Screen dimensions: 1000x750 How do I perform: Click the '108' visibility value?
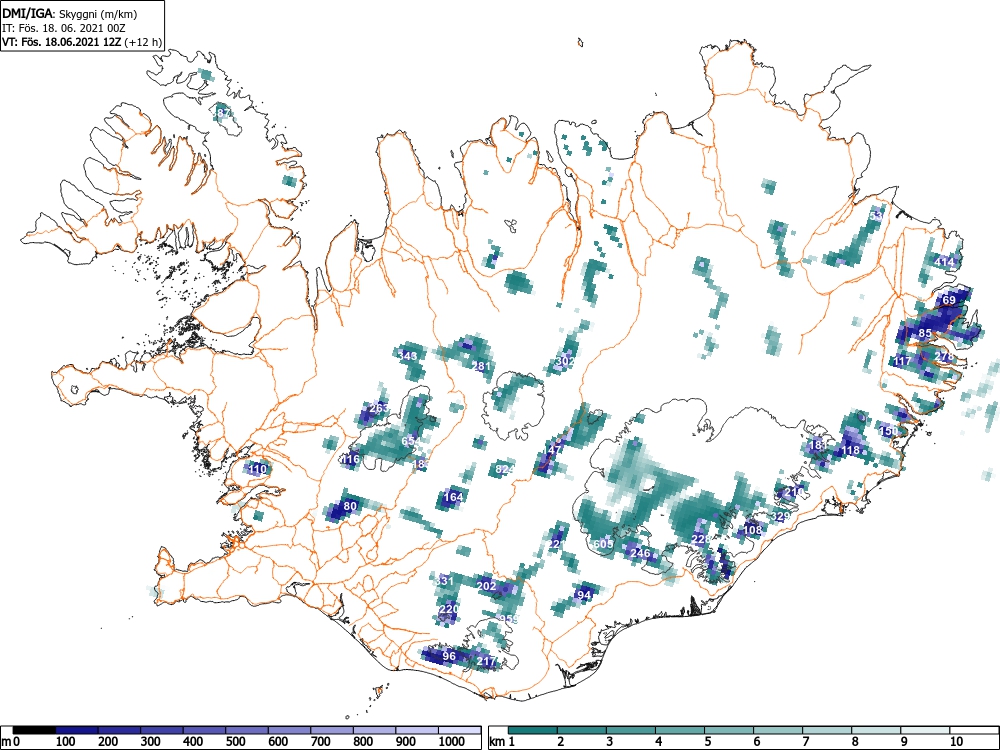point(753,530)
